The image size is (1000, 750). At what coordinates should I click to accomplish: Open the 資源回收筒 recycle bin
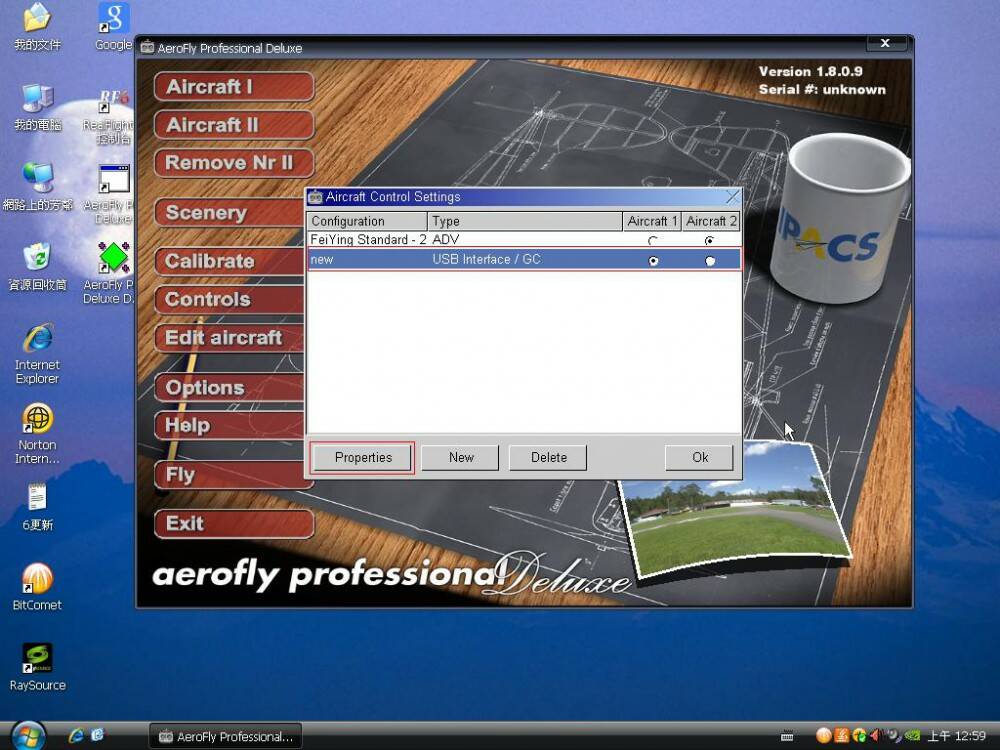37,267
